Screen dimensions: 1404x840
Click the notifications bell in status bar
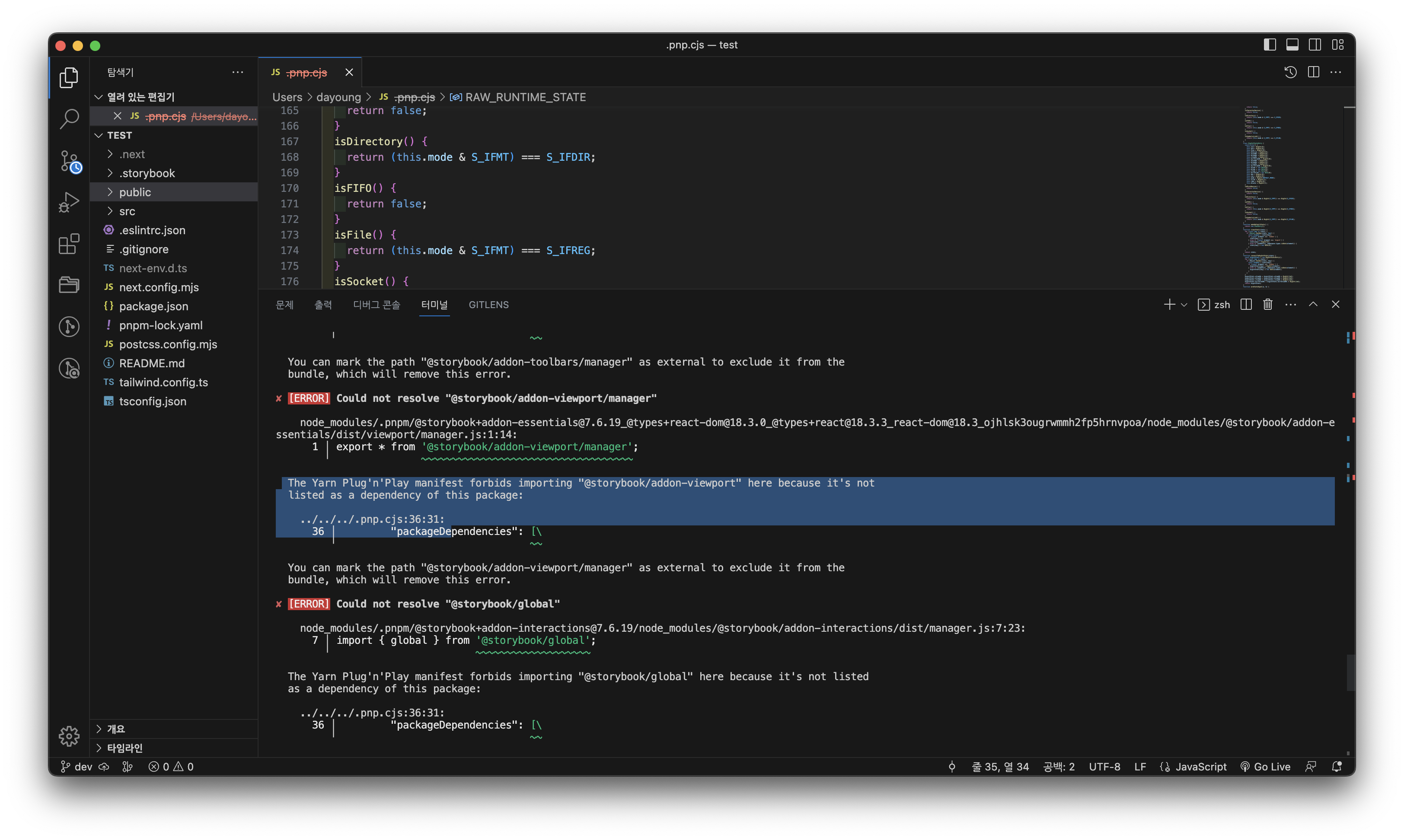[x=1337, y=767]
